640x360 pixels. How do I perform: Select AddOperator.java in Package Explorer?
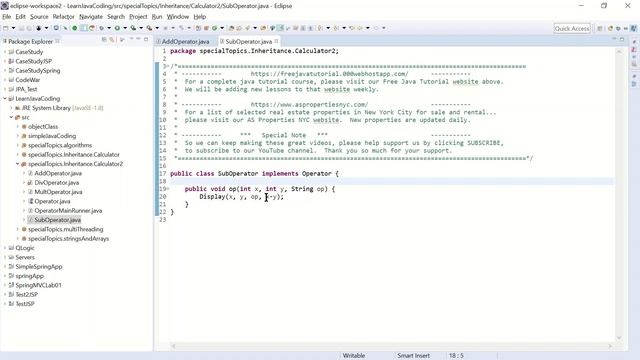click(x=58, y=173)
